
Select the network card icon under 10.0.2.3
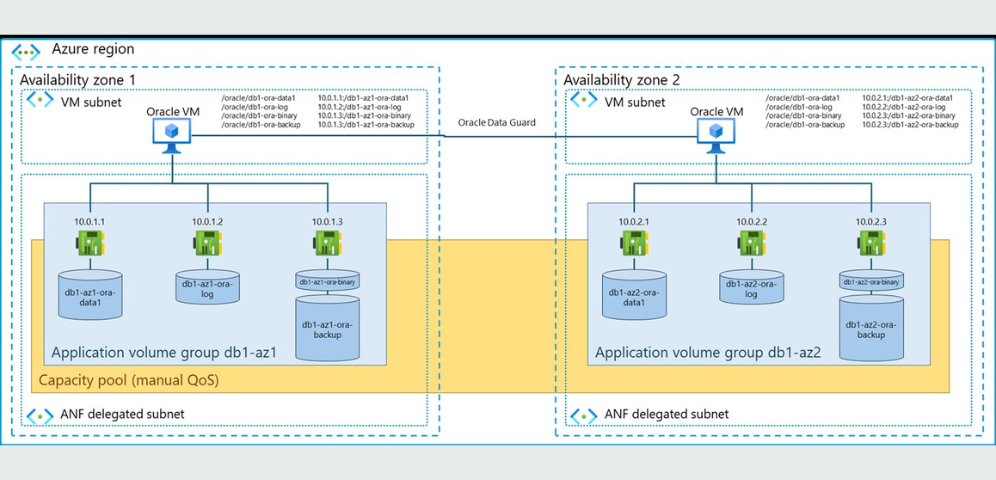(x=871, y=243)
